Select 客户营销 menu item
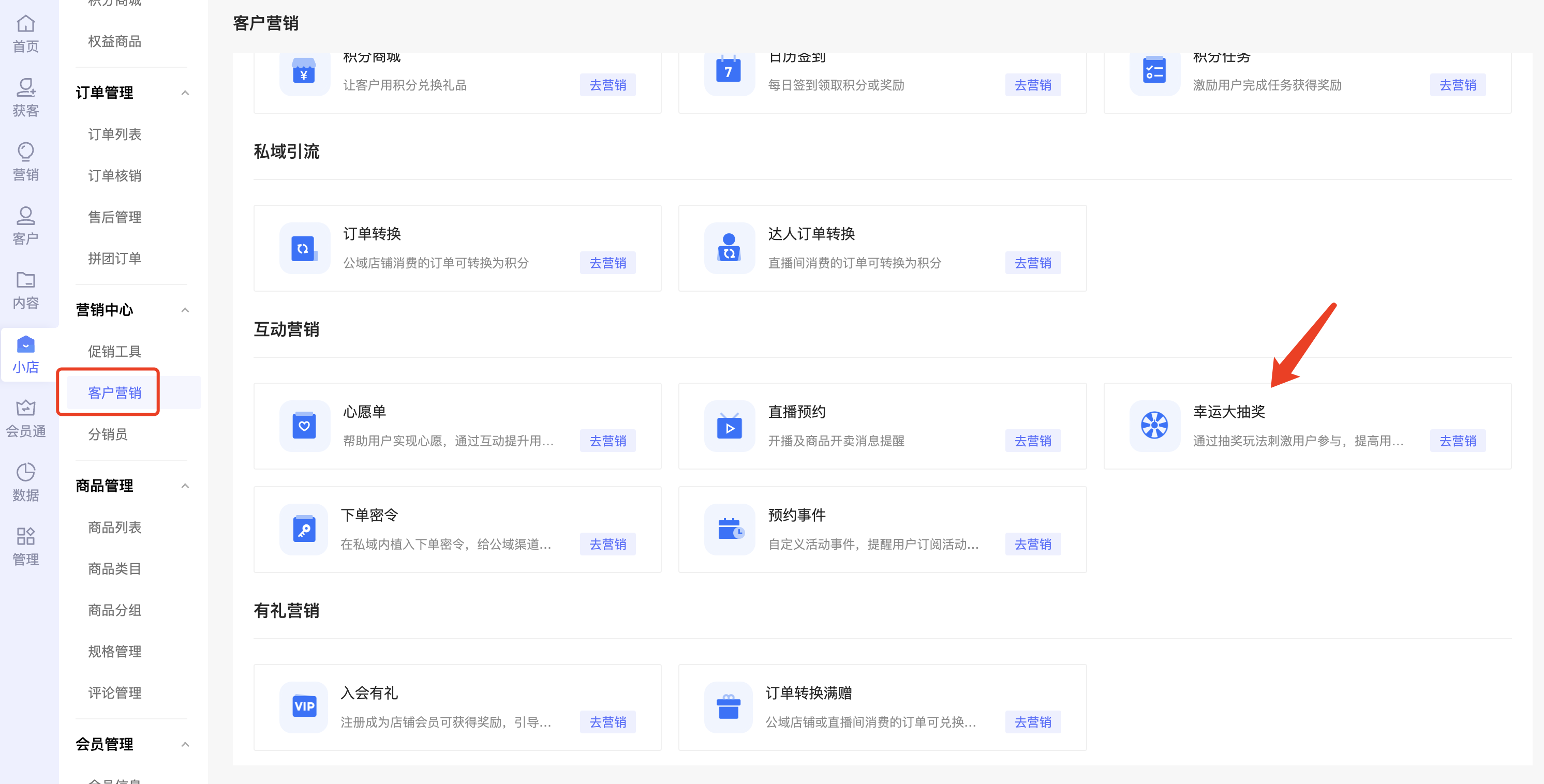Screen dimensions: 1544x784 [x=114, y=393]
